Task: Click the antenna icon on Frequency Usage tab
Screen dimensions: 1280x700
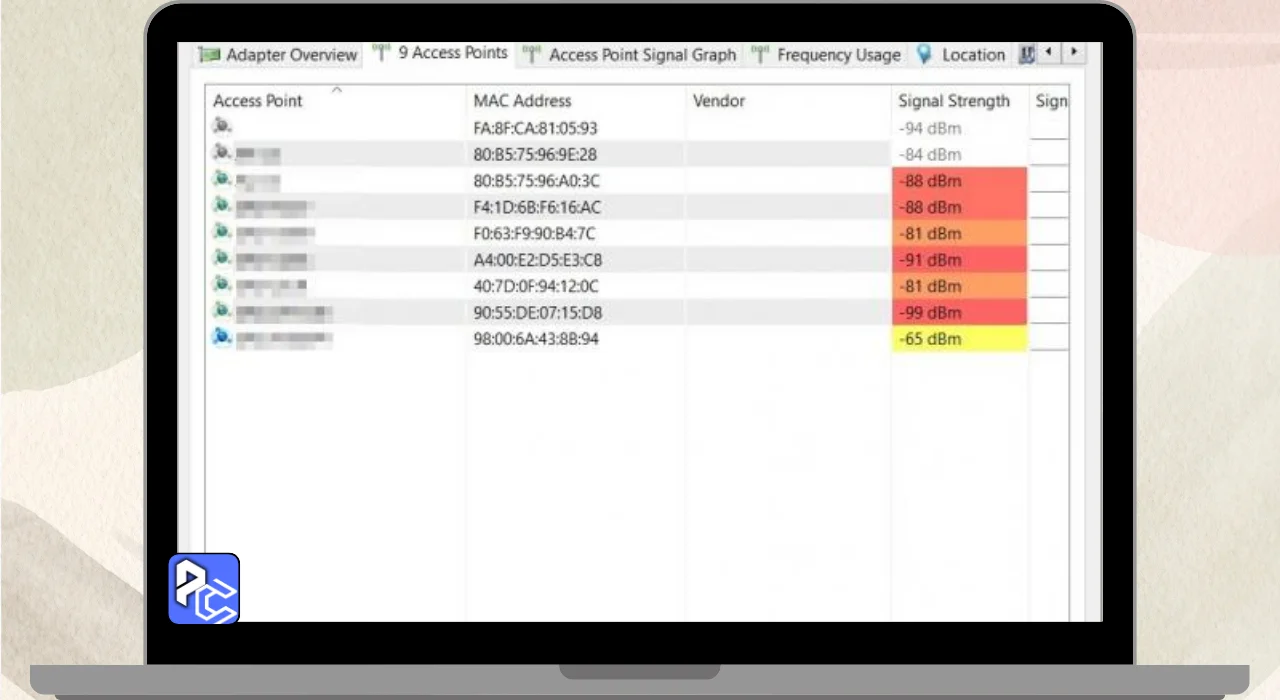Action: (x=761, y=55)
